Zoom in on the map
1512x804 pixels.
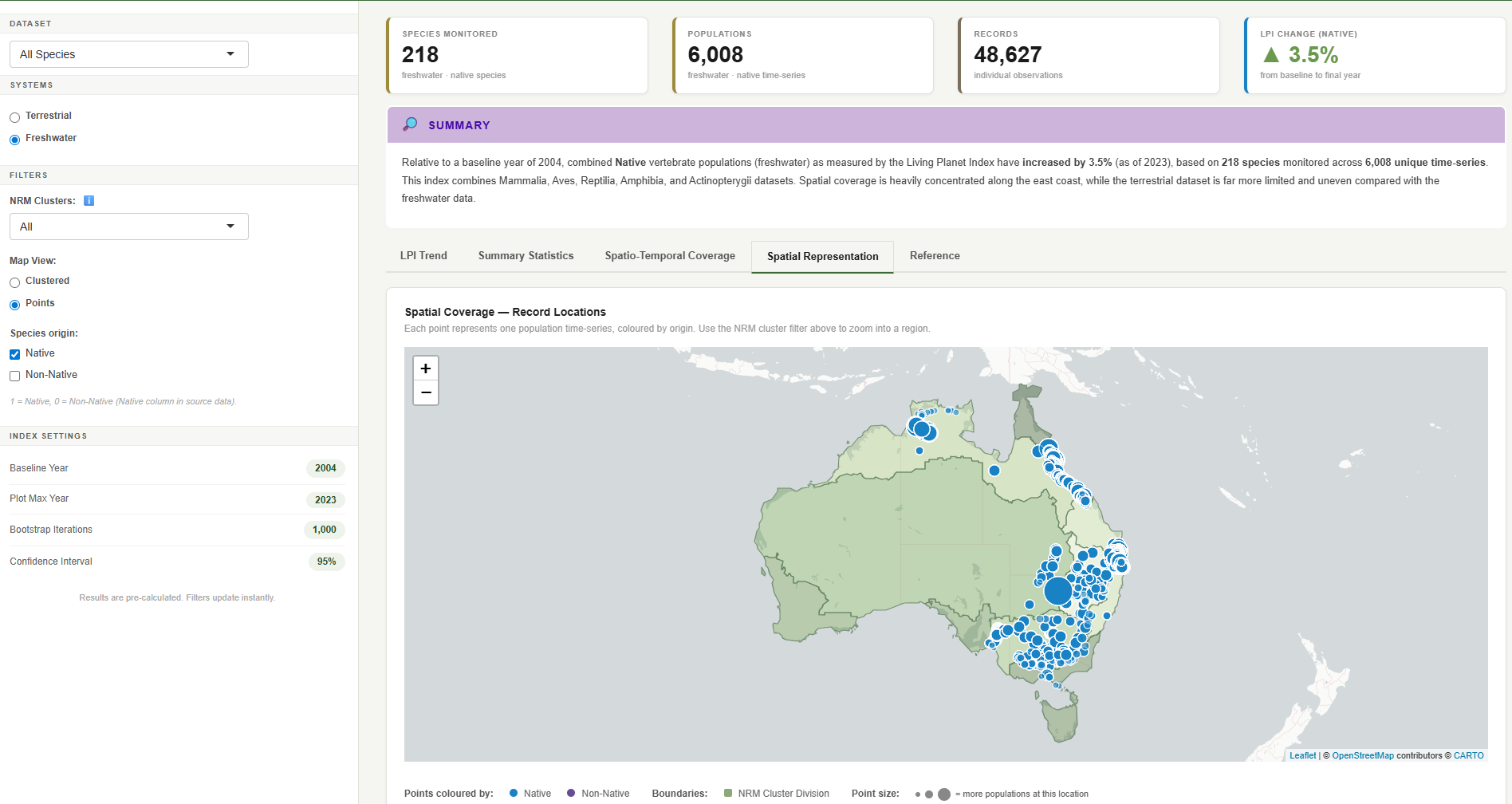(x=426, y=368)
